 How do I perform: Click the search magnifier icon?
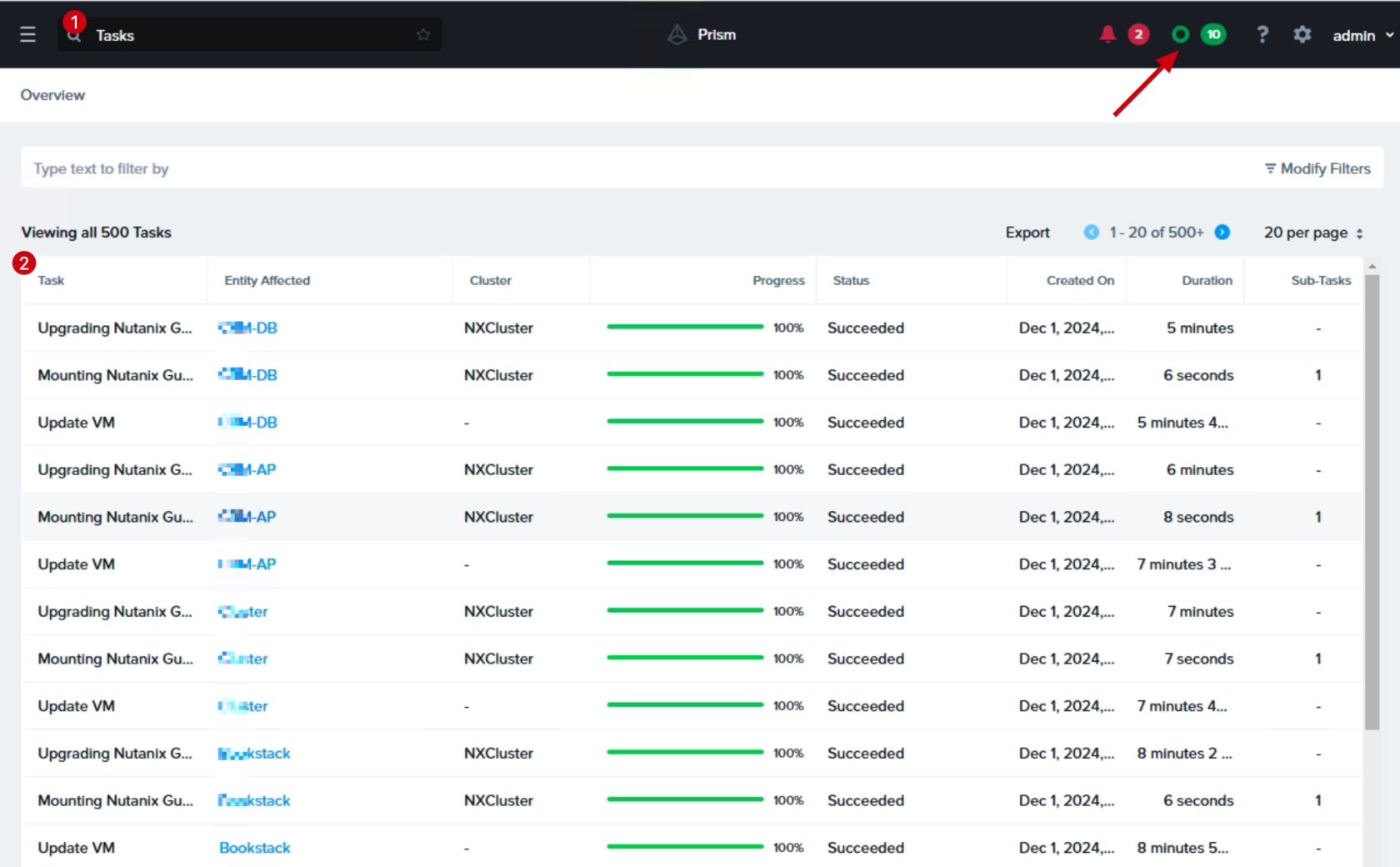click(x=74, y=36)
